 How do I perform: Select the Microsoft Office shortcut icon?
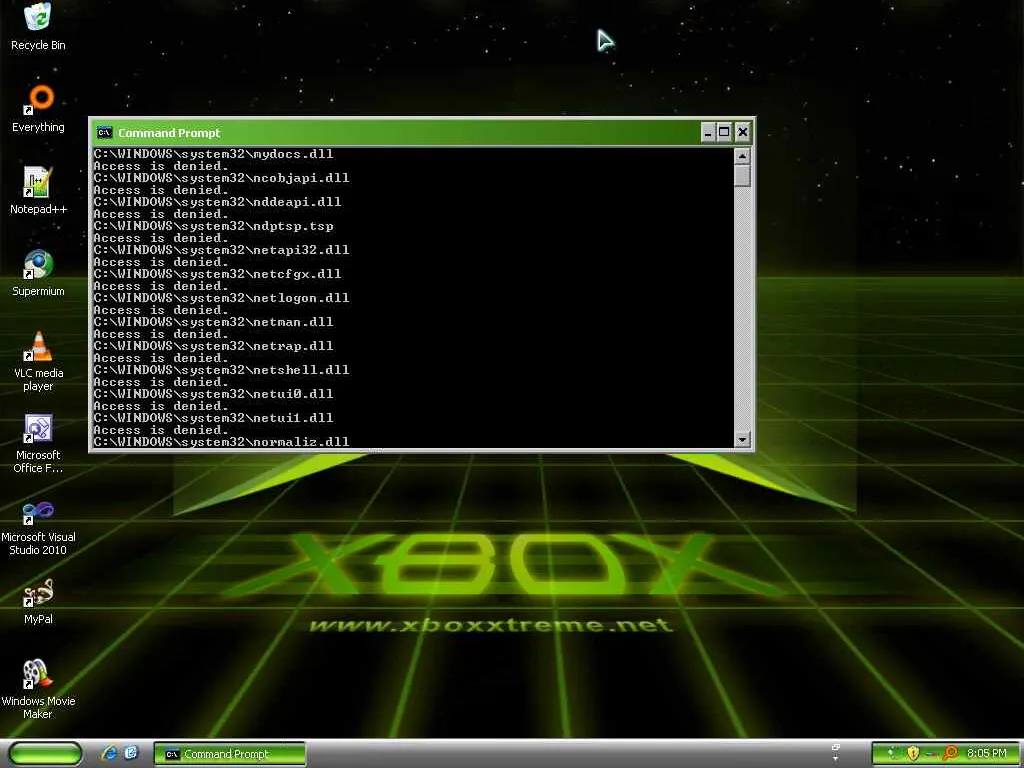click(x=38, y=443)
